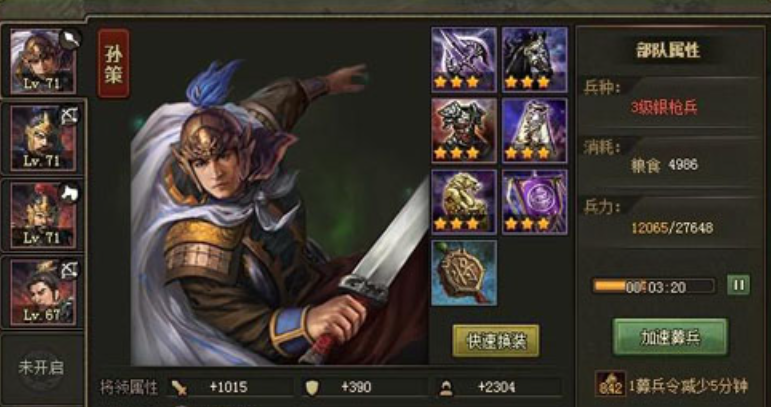Click the 孙策 name tag
Screen dimensions: 771x407
click(114, 63)
